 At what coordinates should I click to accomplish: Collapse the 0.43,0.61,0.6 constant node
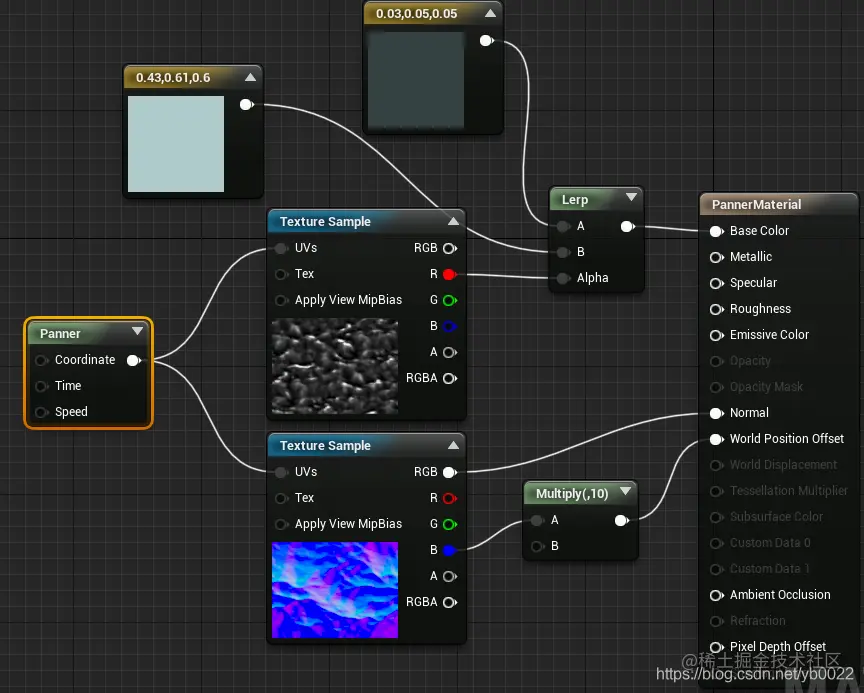[x=250, y=77]
